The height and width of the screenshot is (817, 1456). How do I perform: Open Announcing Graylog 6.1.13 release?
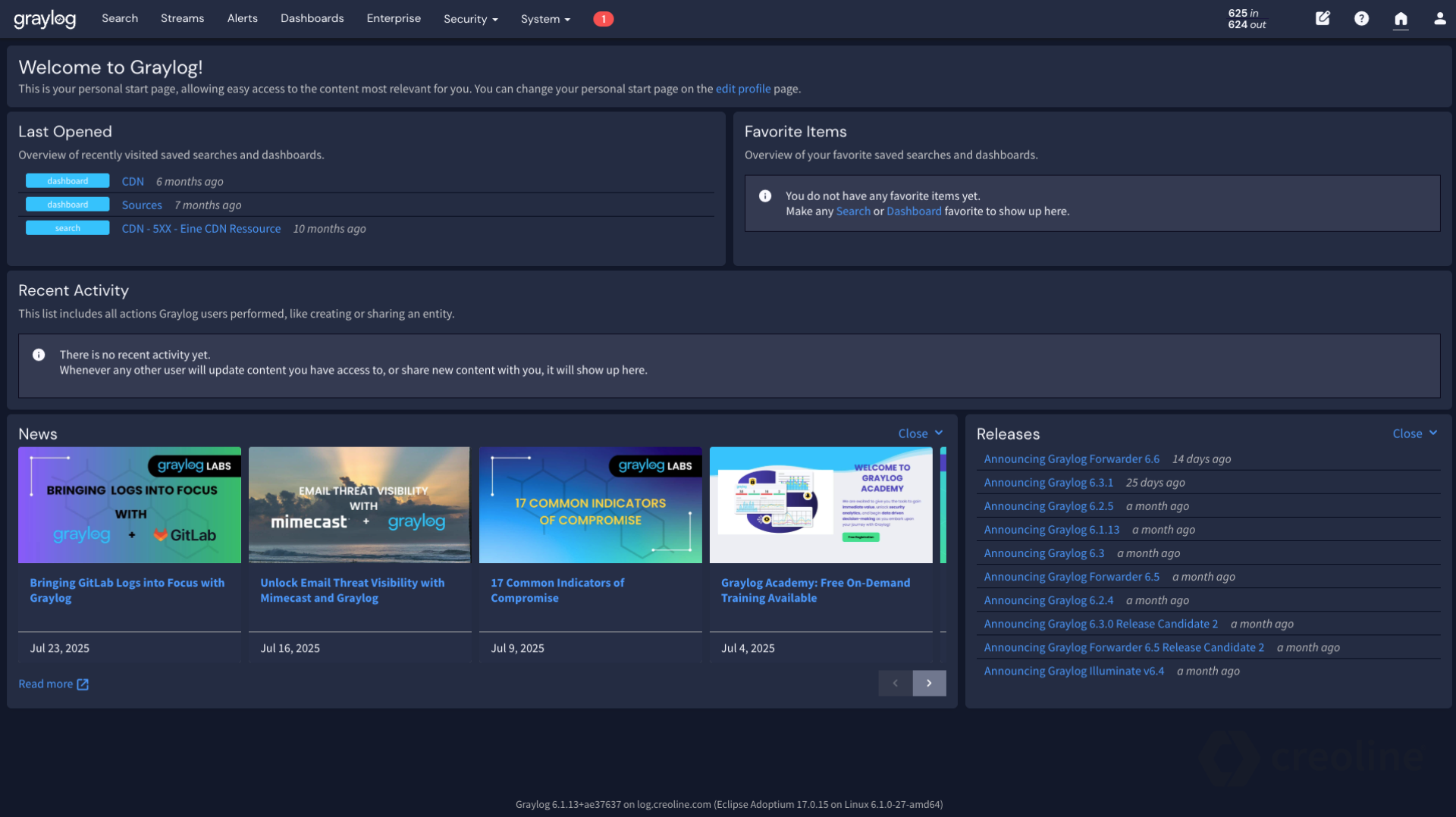[1052, 529]
